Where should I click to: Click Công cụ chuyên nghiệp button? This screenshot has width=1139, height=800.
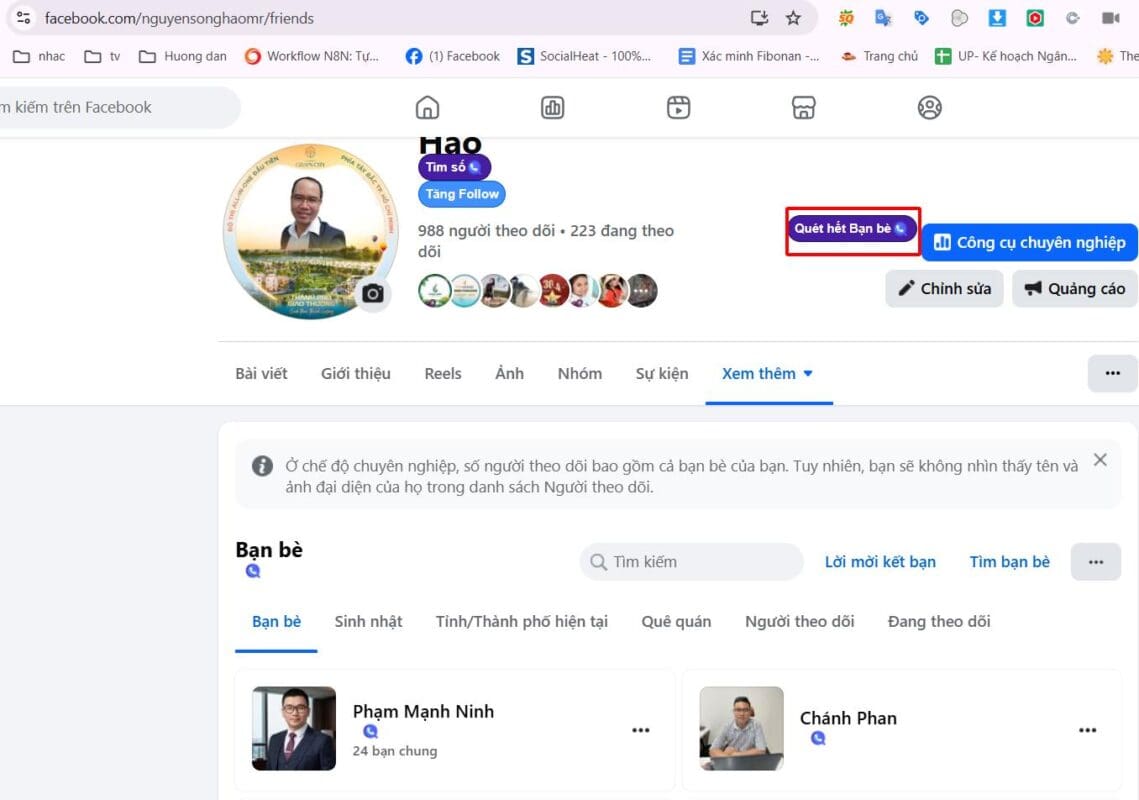point(1029,242)
